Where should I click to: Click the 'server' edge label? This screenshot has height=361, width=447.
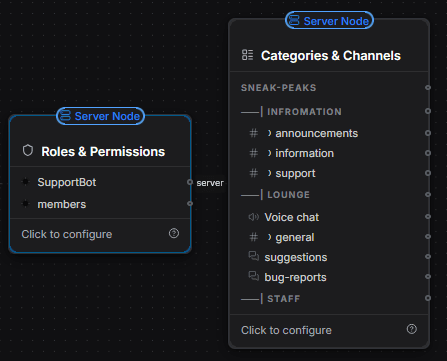[210, 183]
